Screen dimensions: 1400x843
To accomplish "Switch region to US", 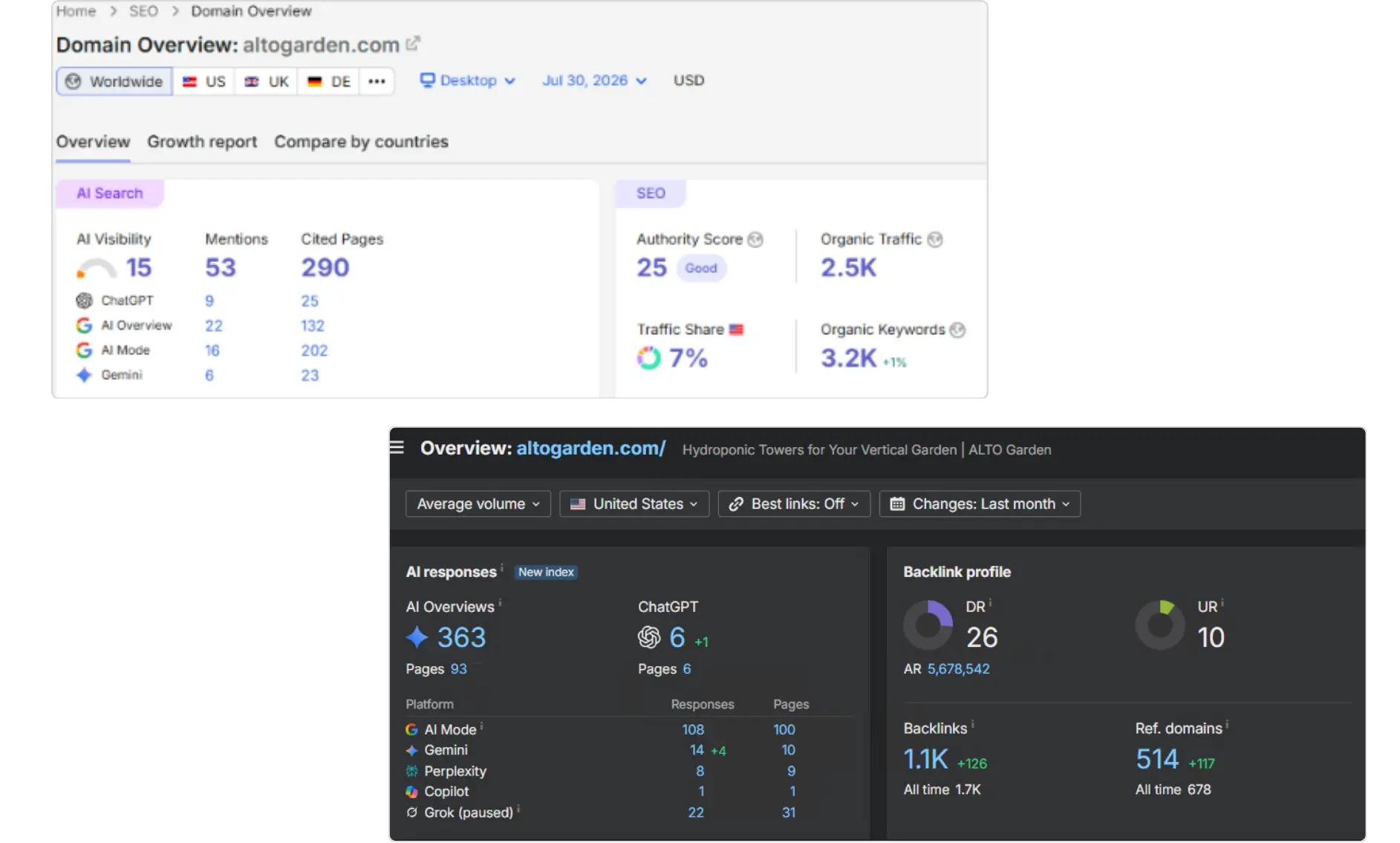I will [204, 81].
